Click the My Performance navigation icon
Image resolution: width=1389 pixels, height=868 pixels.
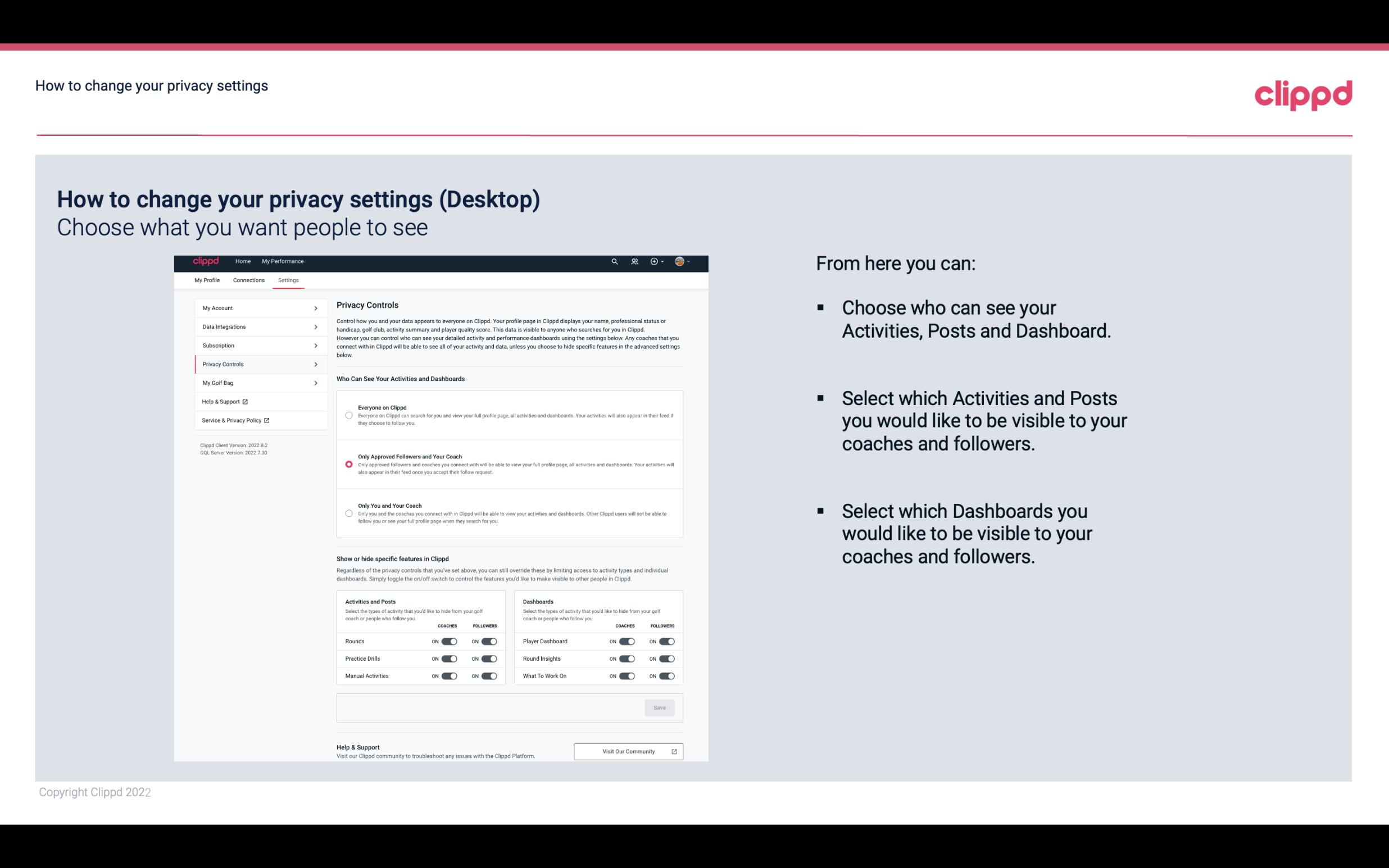[x=282, y=261]
